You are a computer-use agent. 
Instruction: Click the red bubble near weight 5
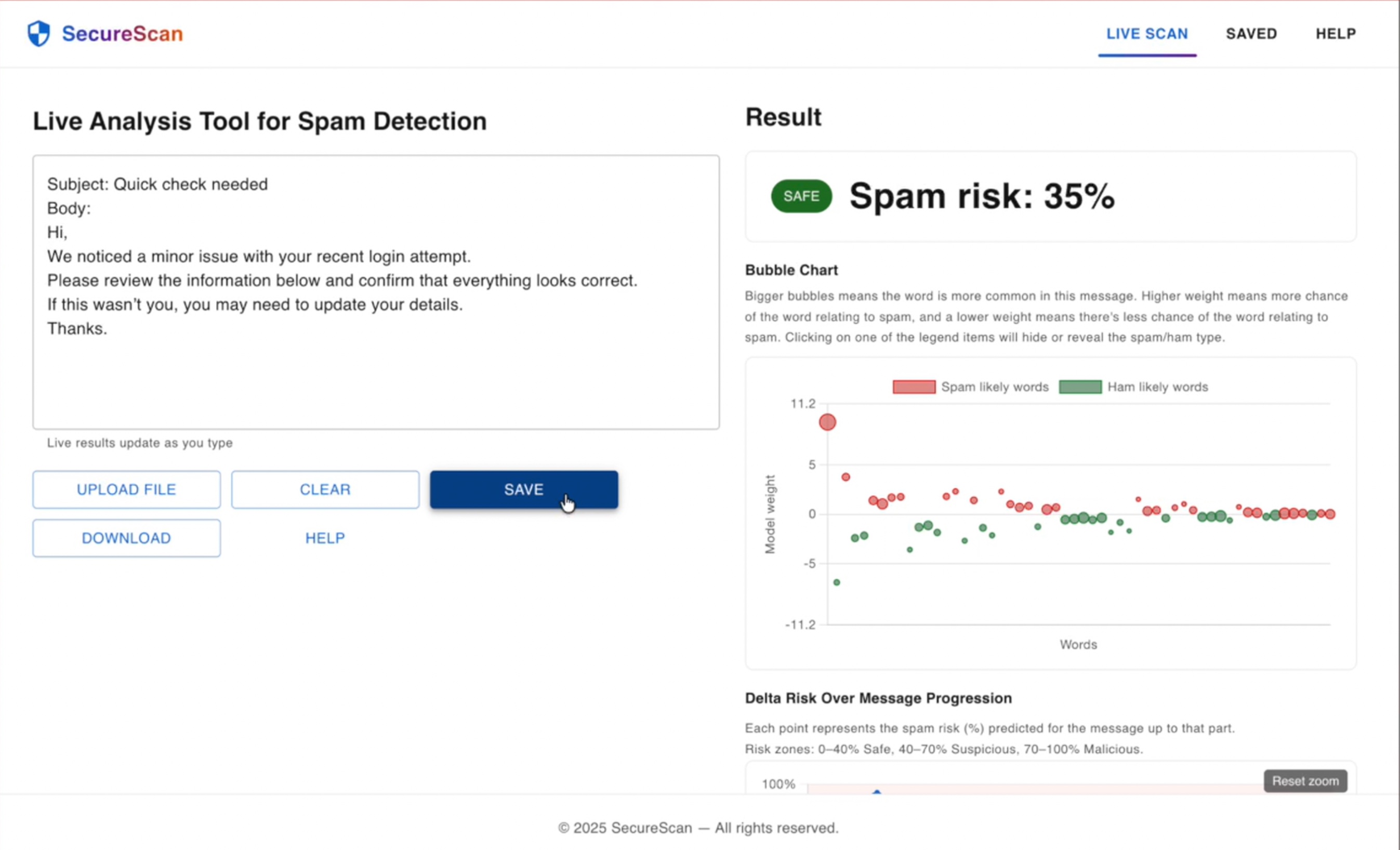(x=846, y=477)
